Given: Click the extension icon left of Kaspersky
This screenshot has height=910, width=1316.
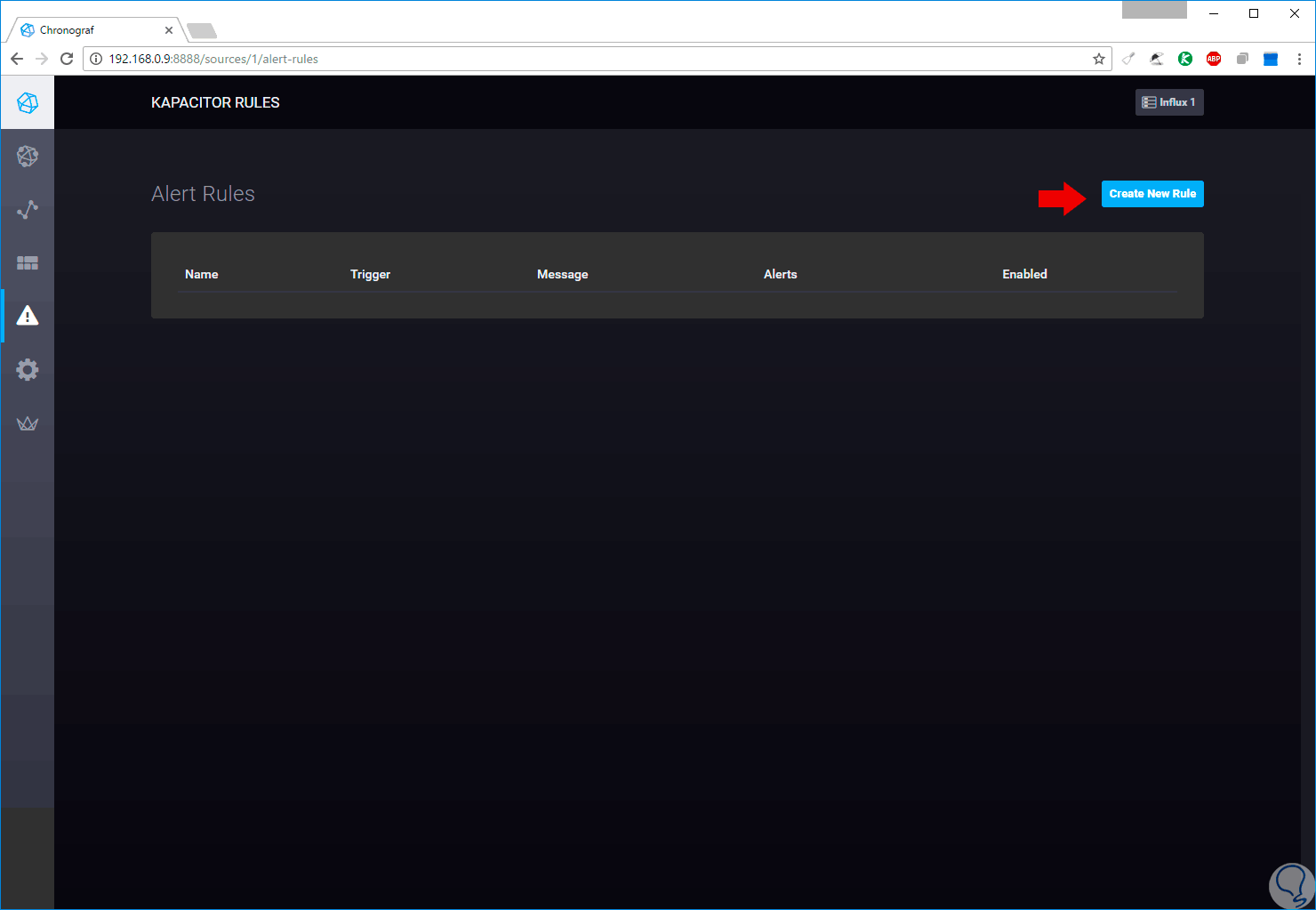Looking at the screenshot, I should [1157, 59].
